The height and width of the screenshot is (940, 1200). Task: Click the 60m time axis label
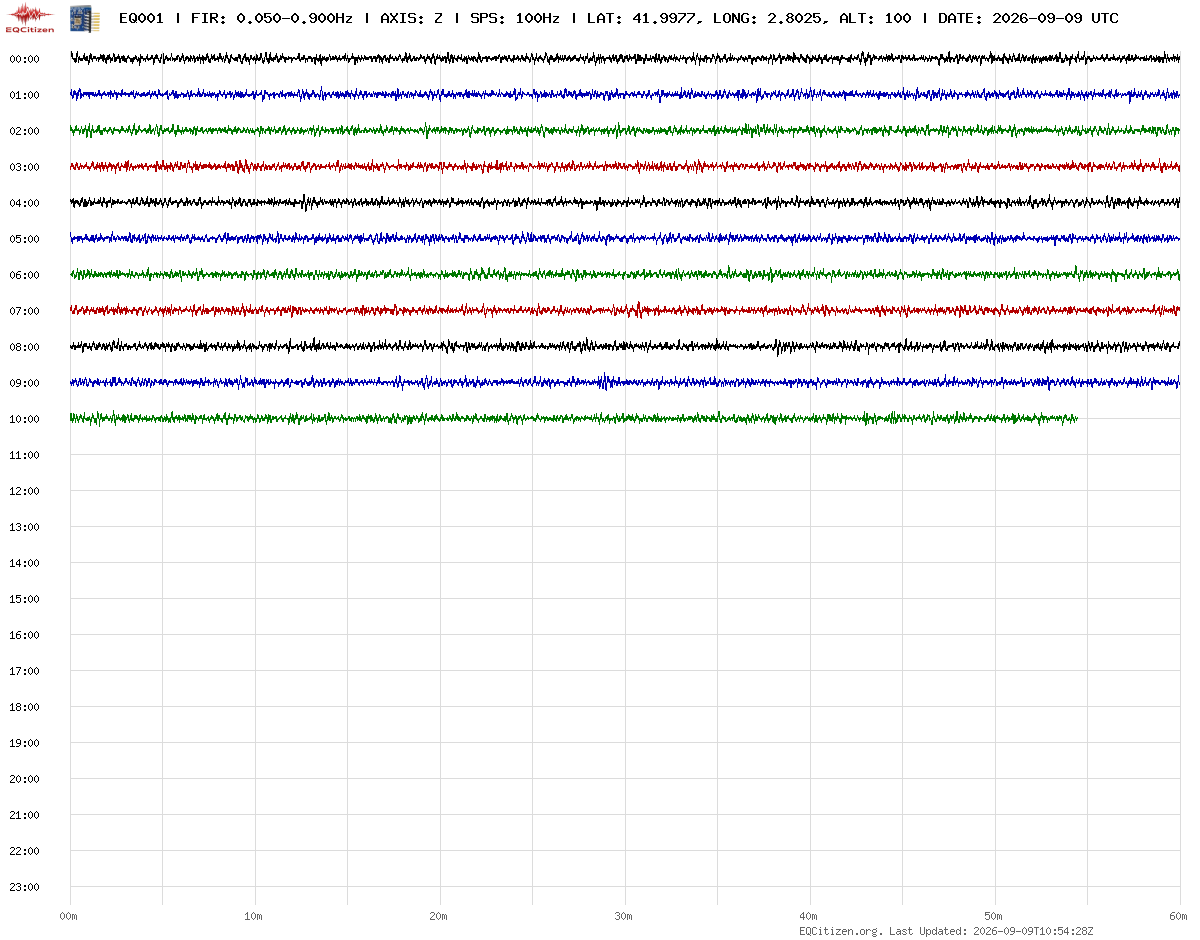(1179, 916)
